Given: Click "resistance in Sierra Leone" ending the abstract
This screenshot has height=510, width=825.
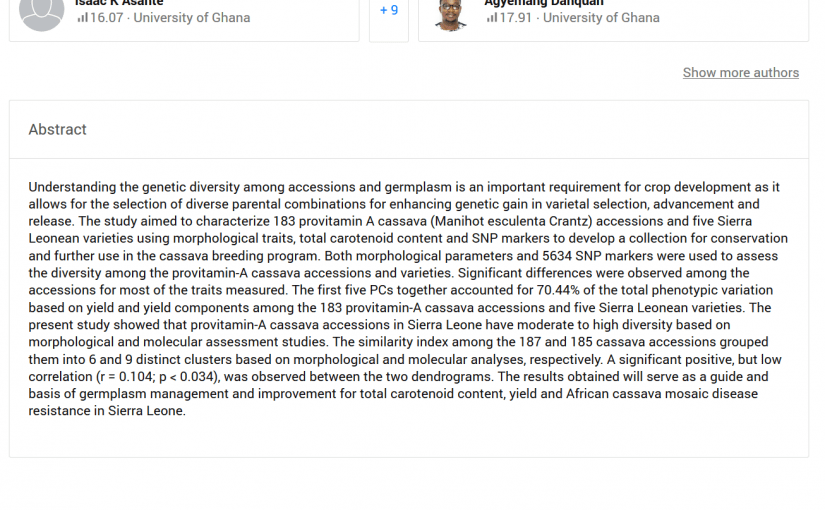Looking at the screenshot, I should click(107, 411).
